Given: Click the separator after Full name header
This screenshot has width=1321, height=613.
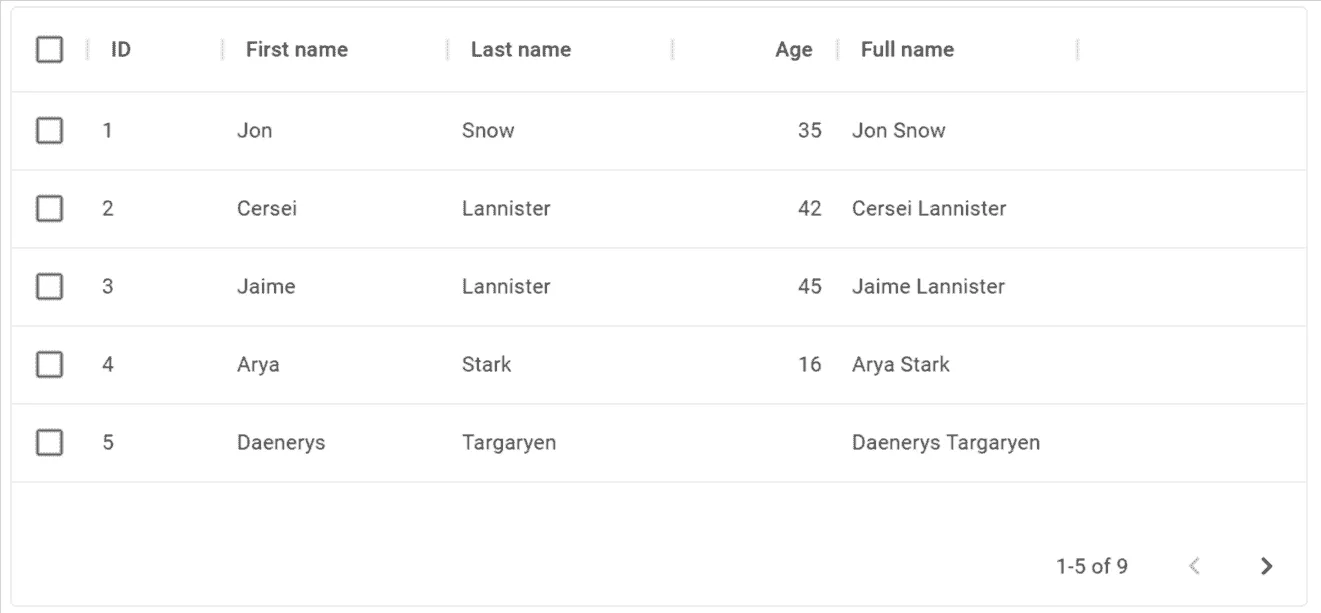Looking at the screenshot, I should [1077, 49].
